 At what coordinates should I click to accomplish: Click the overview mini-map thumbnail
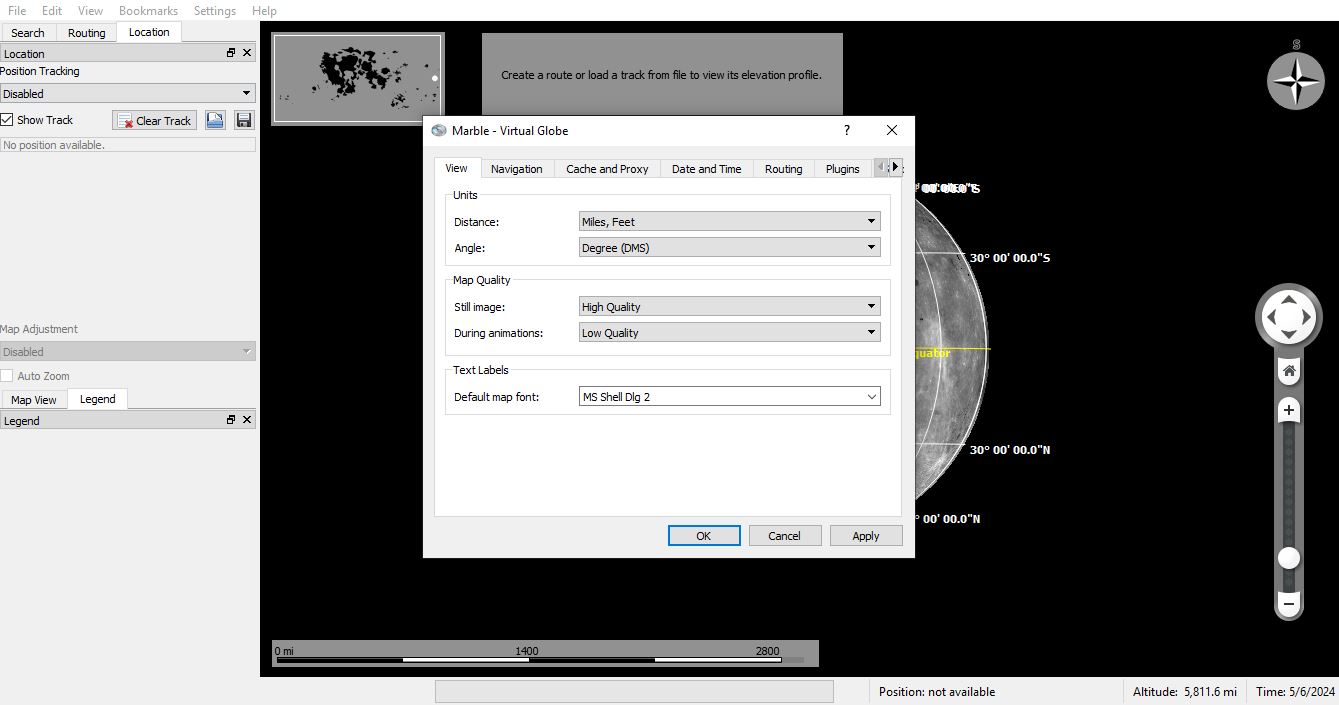coord(358,78)
